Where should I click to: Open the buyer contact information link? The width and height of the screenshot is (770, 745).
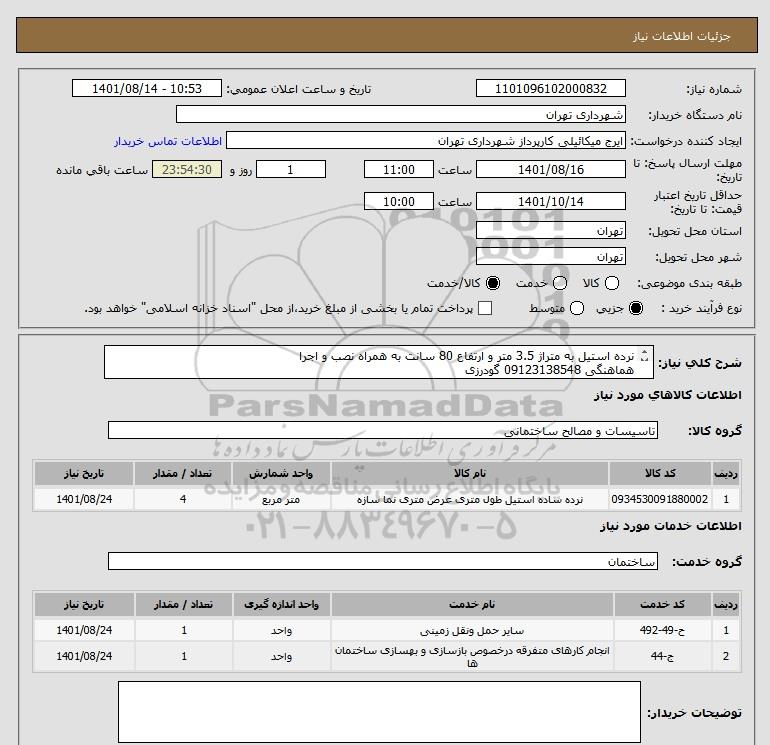(x=168, y=141)
